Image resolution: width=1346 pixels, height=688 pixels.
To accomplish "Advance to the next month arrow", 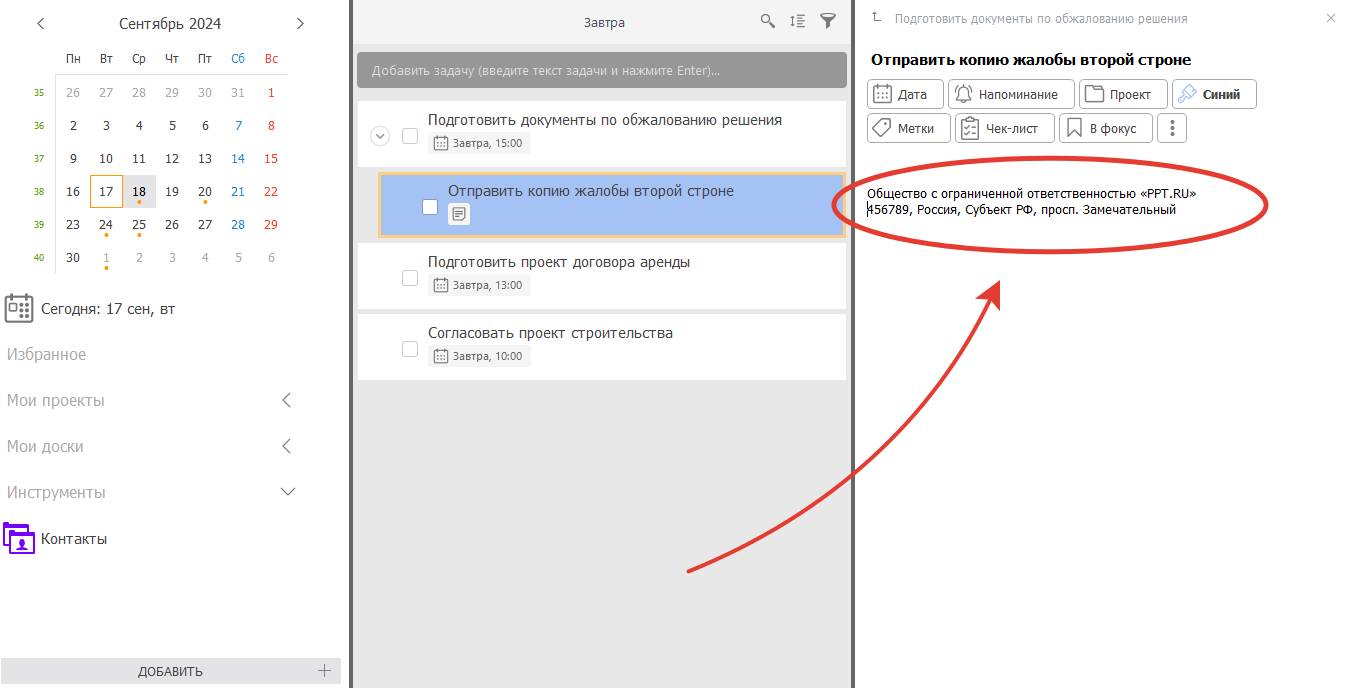I will point(300,23).
